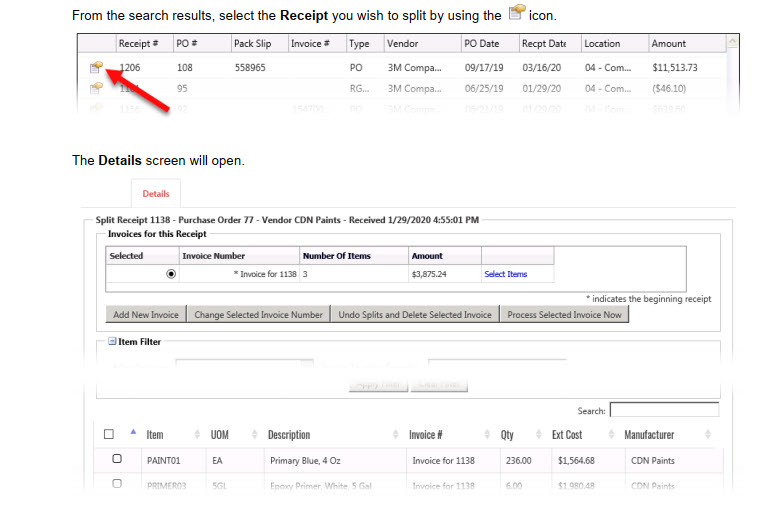Click sort arrows on Qty column
The image size is (766, 508).
(536, 435)
